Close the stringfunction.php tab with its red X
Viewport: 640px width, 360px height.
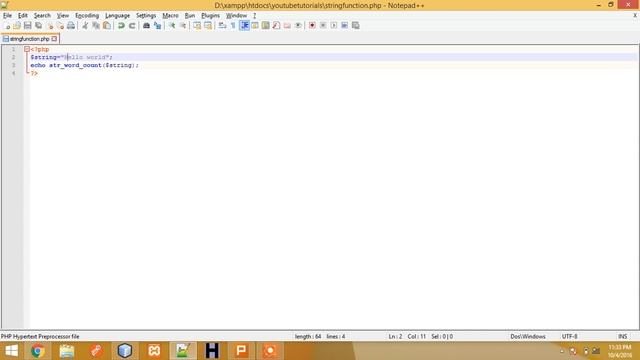pos(54,39)
